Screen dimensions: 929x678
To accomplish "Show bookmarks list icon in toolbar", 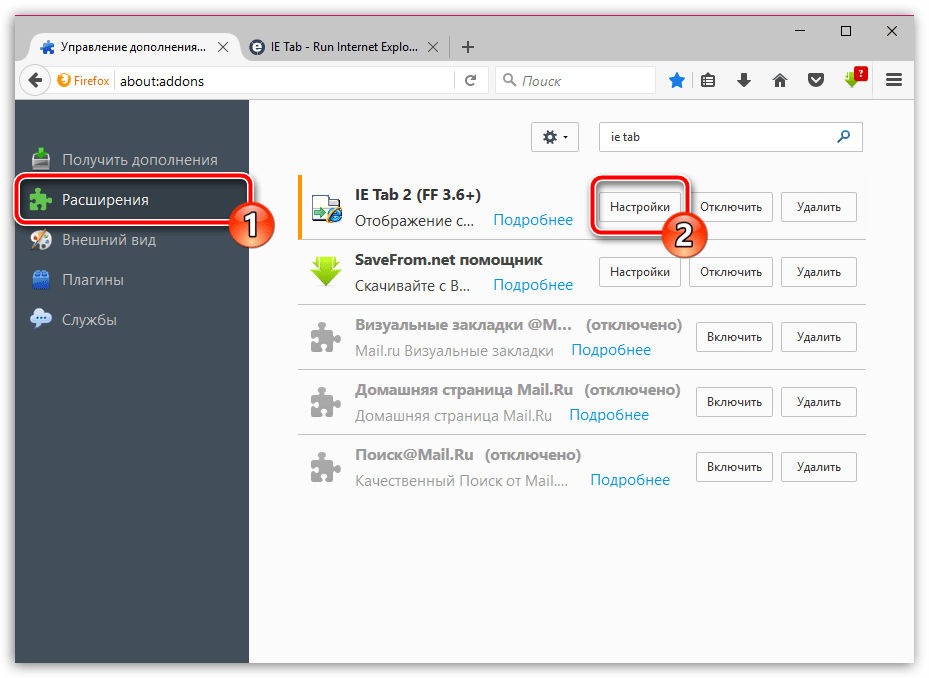I will 708,80.
